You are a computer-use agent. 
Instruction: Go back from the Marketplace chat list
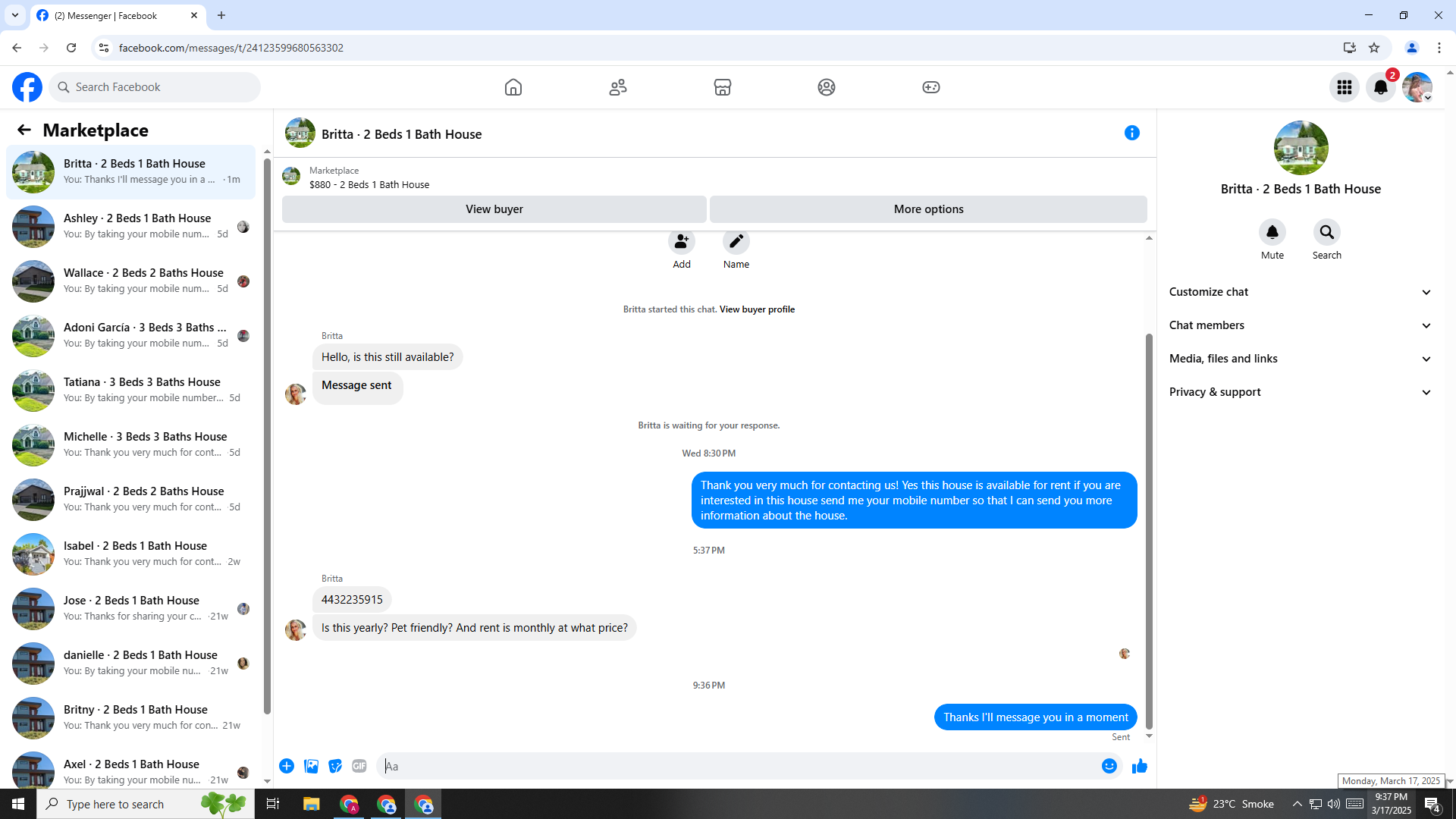click(x=24, y=130)
